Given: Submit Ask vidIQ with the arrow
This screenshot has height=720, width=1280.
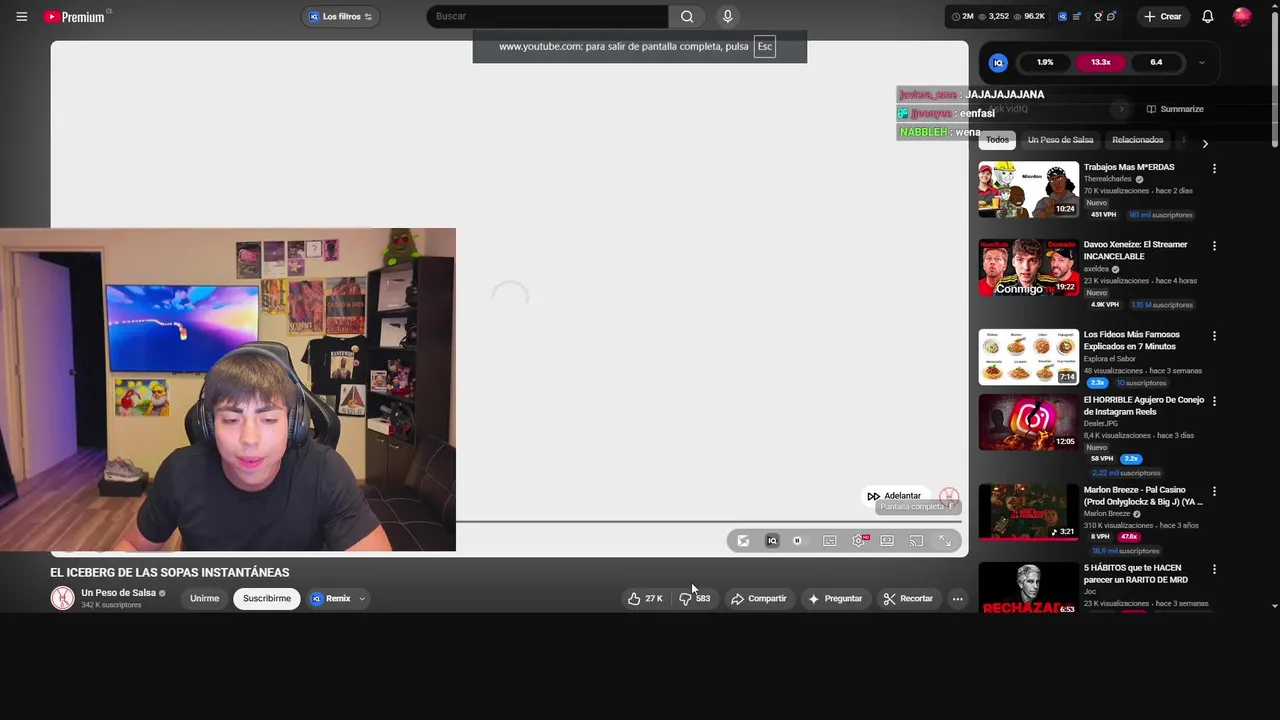Looking at the screenshot, I should 1122,109.
